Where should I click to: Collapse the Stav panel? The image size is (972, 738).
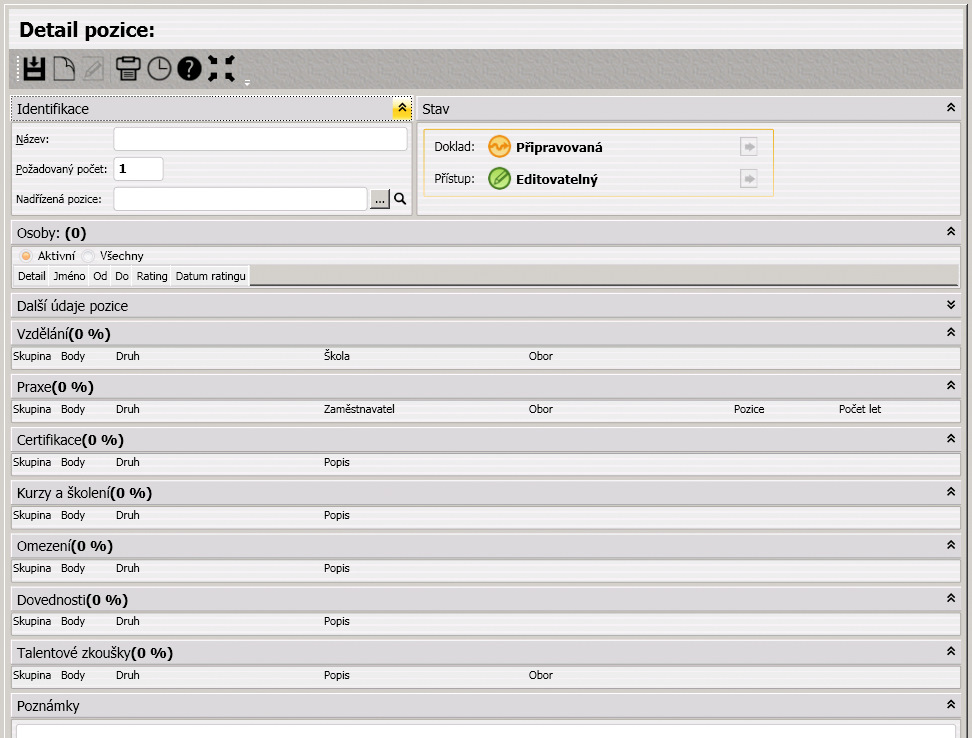pos(950,107)
